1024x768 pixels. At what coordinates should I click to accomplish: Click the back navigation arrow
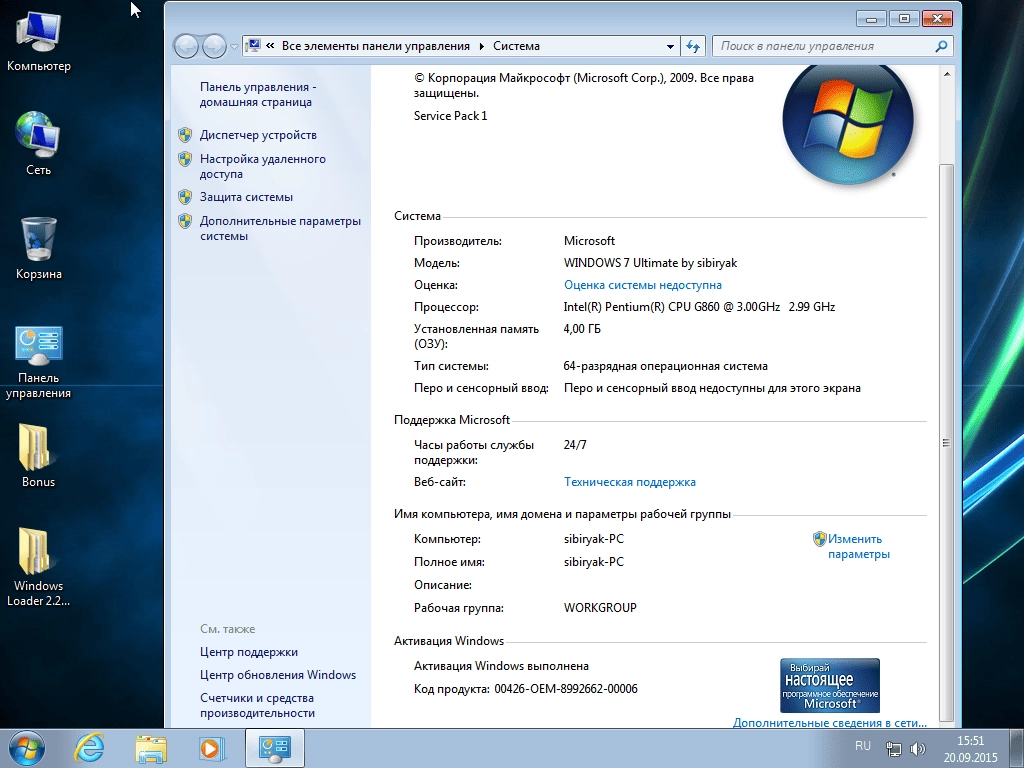pos(186,46)
